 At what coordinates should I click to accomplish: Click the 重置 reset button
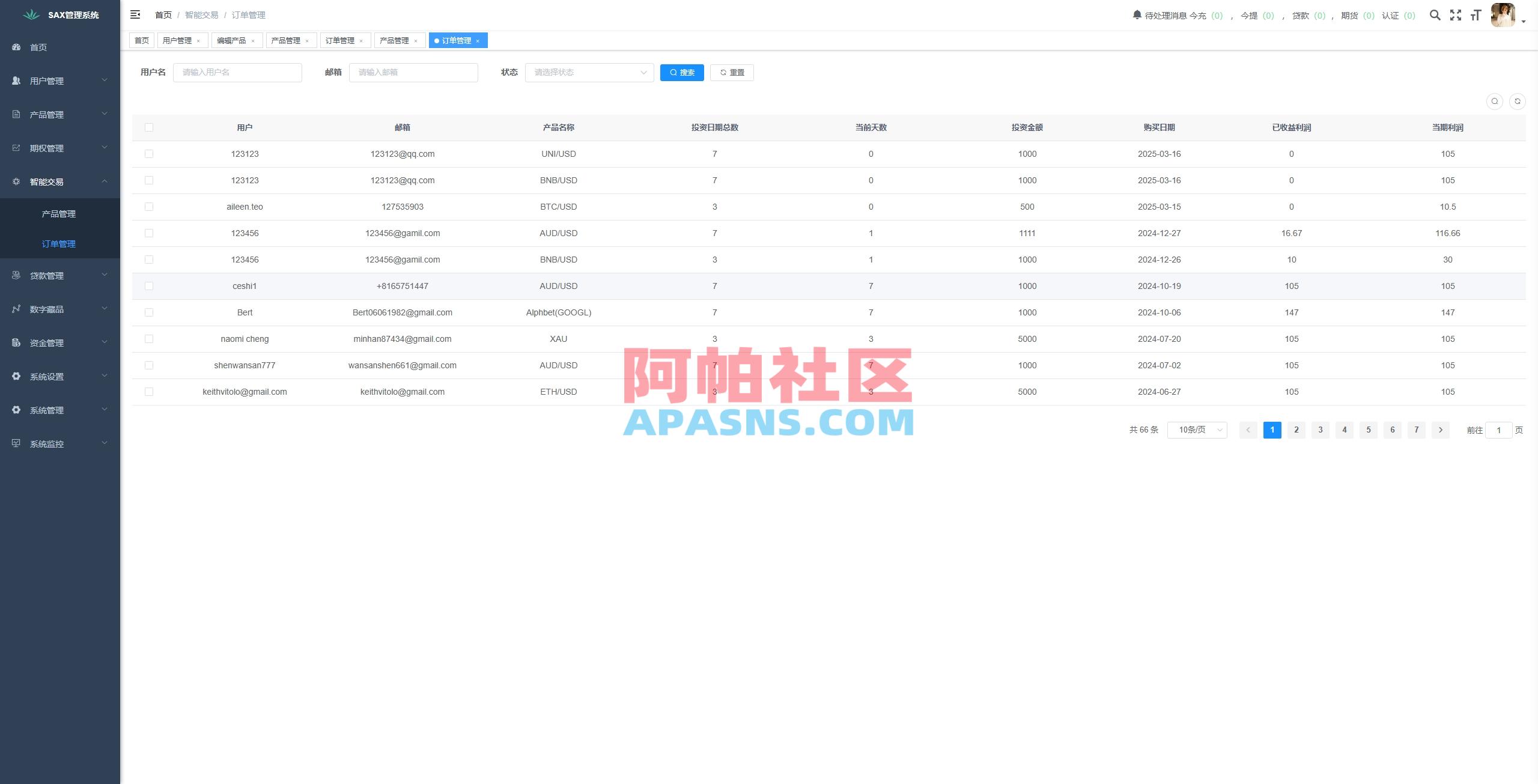tap(731, 72)
